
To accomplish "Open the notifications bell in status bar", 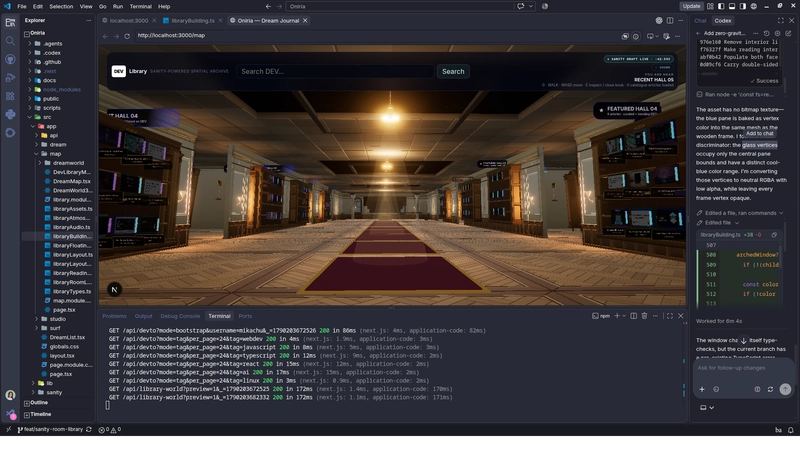I will click(x=791, y=430).
